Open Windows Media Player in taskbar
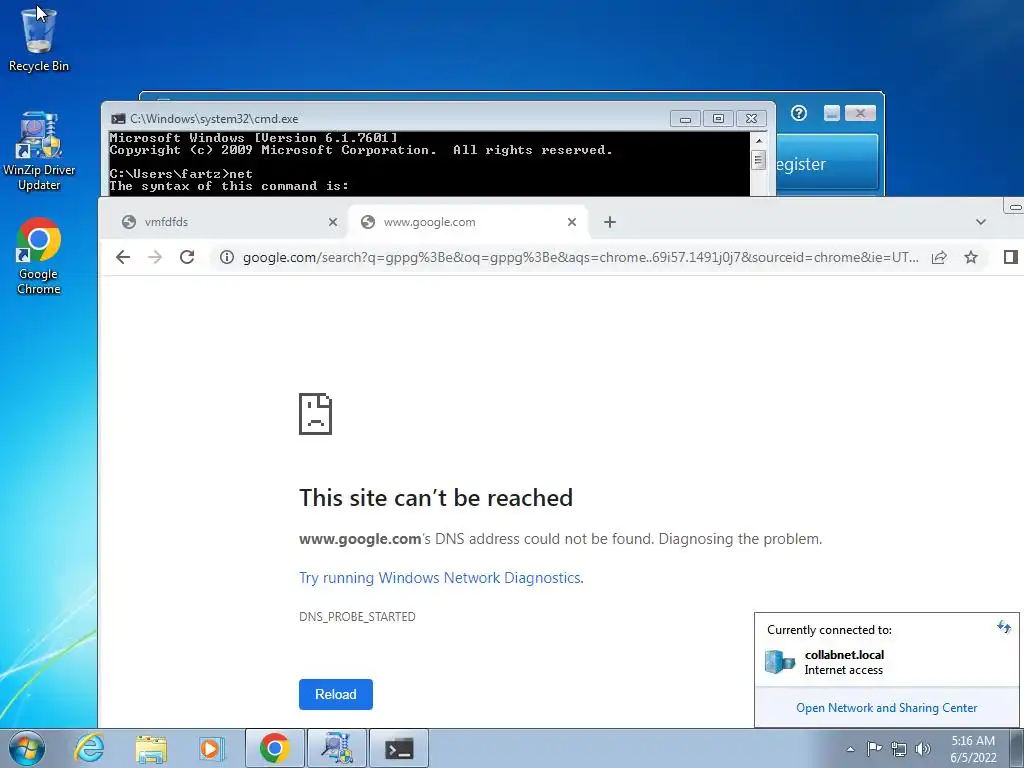1024x768 pixels. click(x=211, y=748)
